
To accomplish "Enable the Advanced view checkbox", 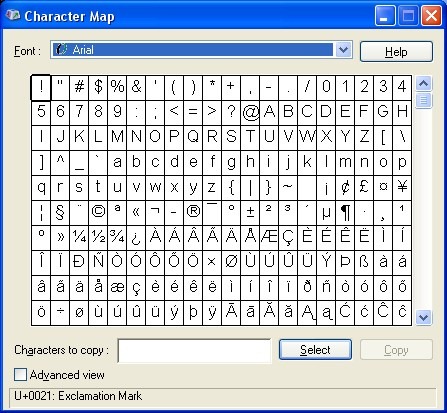I will [x=20, y=375].
